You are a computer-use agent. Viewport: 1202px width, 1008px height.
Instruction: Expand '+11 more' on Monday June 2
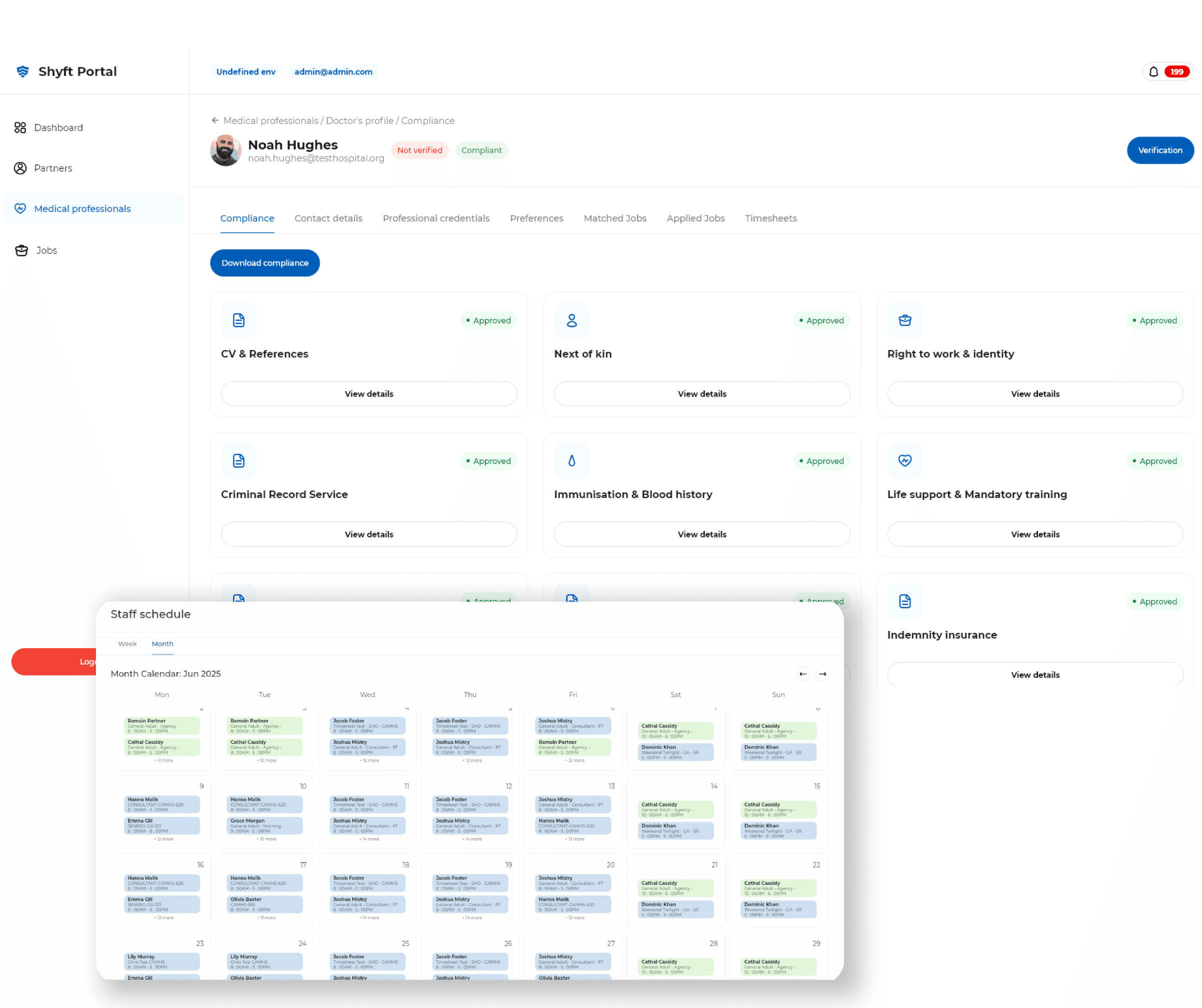click(x=163, y=760)
